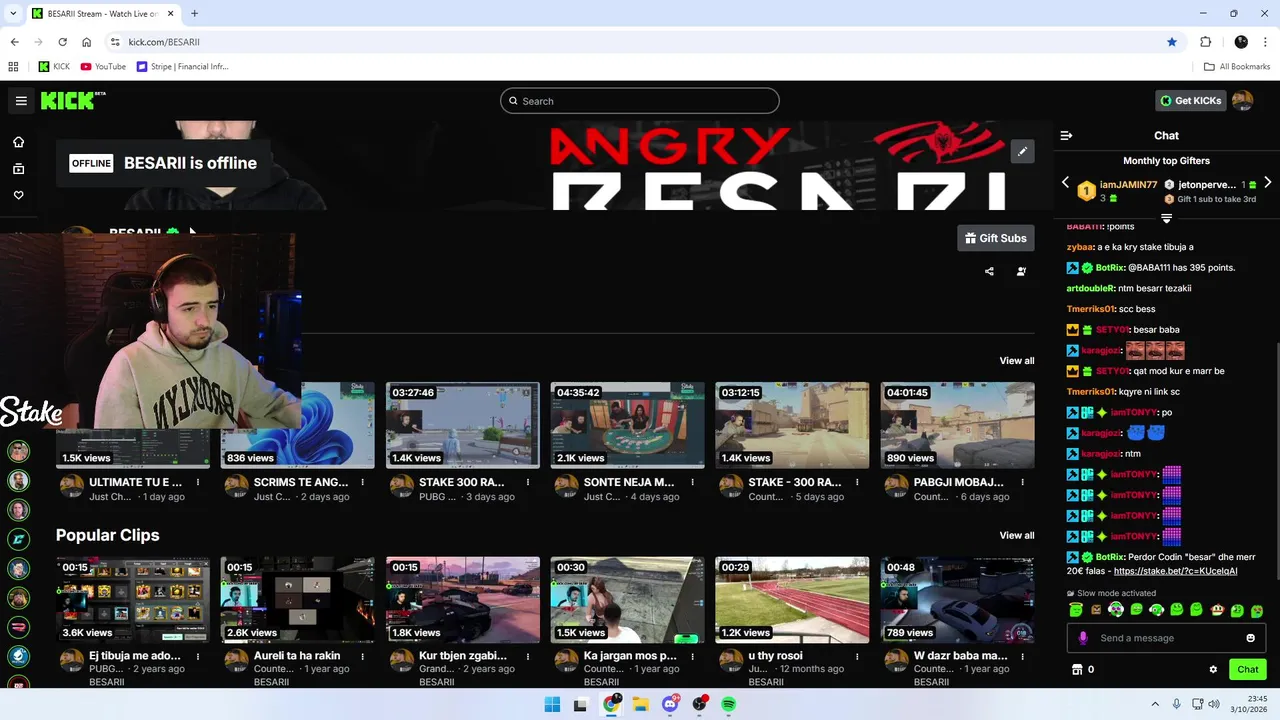Open options for u thy rosoi clip
Screen dimensions: 1280x720
857,656
